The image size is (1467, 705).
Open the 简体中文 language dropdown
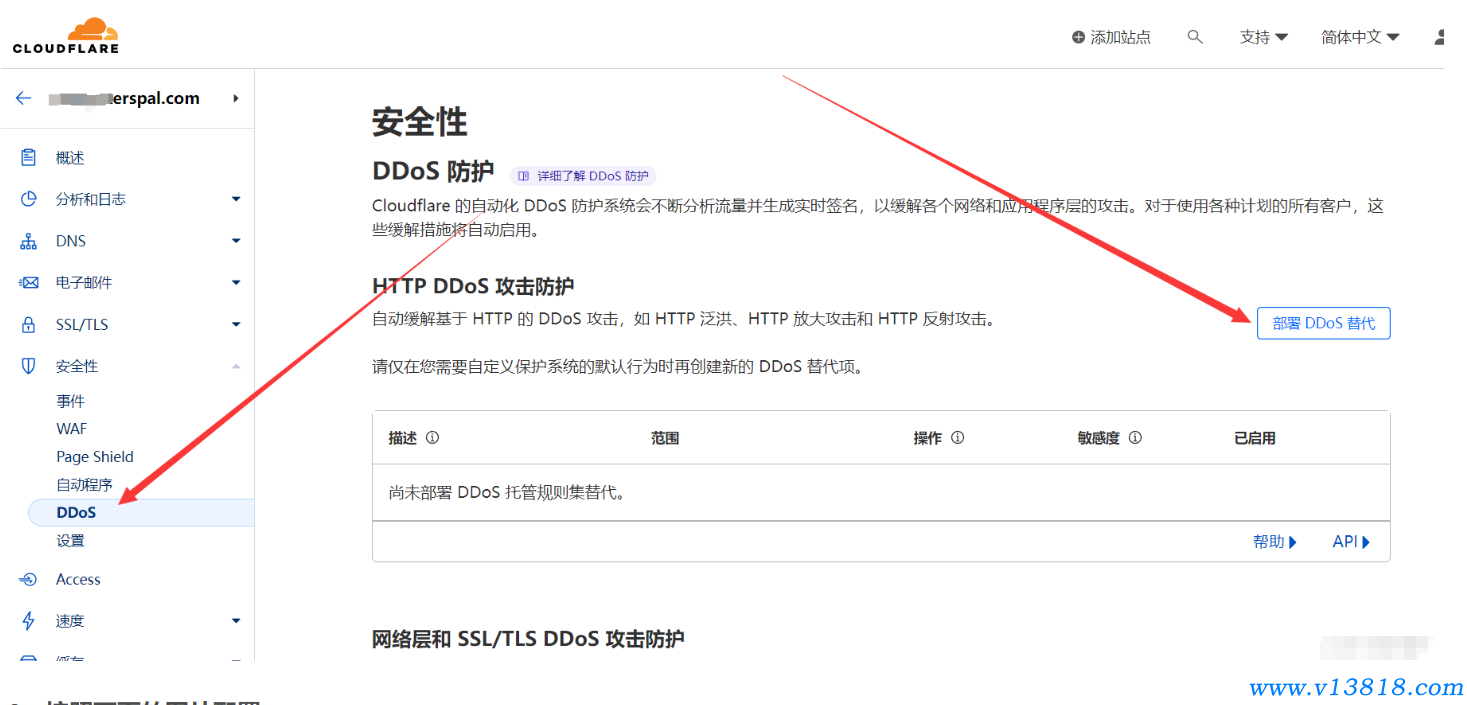click(x=1360, y=37)
